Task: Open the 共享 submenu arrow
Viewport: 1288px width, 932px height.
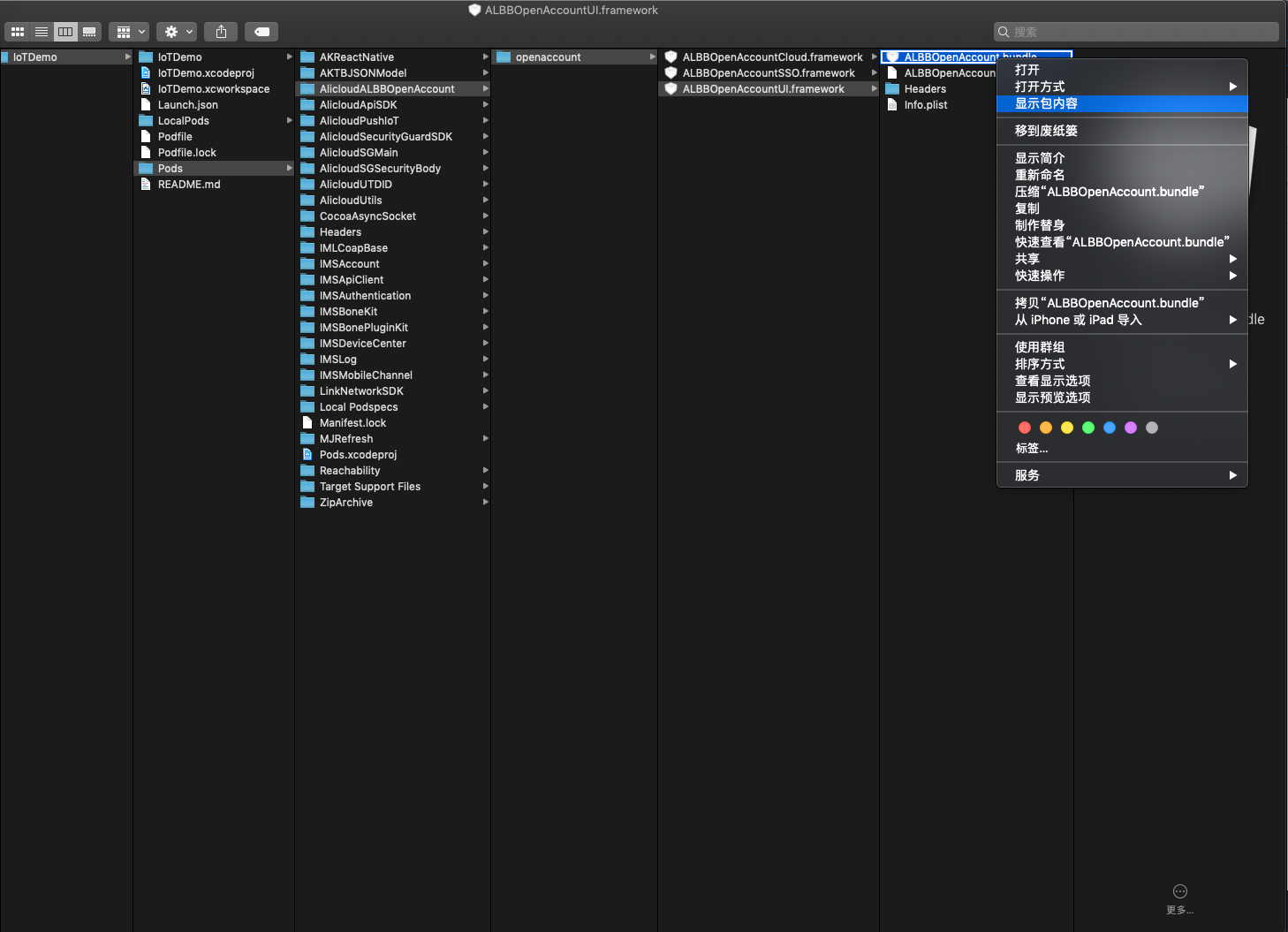Action: point(1232,259)
